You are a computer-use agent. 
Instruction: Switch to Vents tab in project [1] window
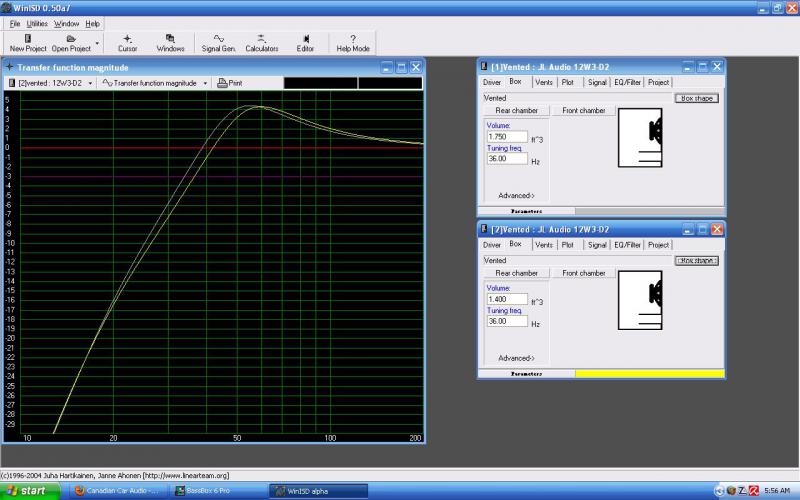543,82
